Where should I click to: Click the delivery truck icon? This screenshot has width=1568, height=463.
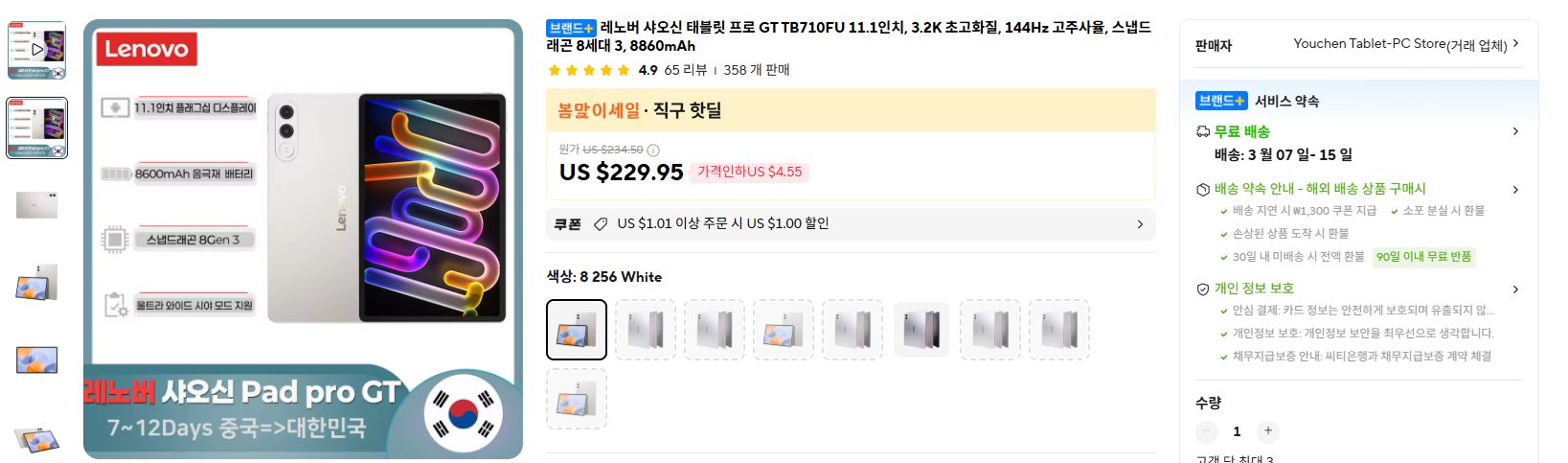click(1203, 131)
